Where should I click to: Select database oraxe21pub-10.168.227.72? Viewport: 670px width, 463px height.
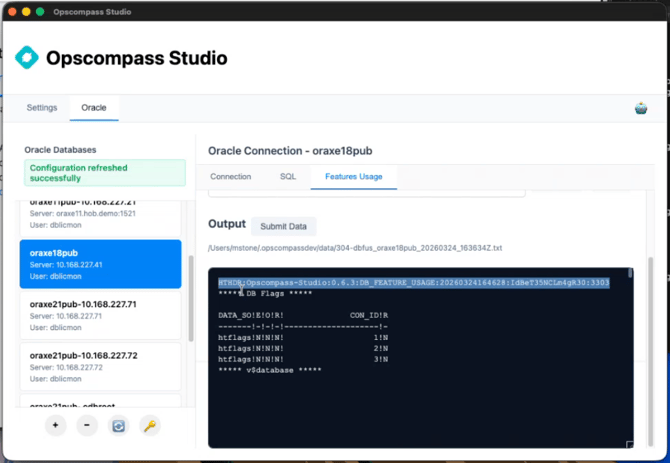pos(100,367)
